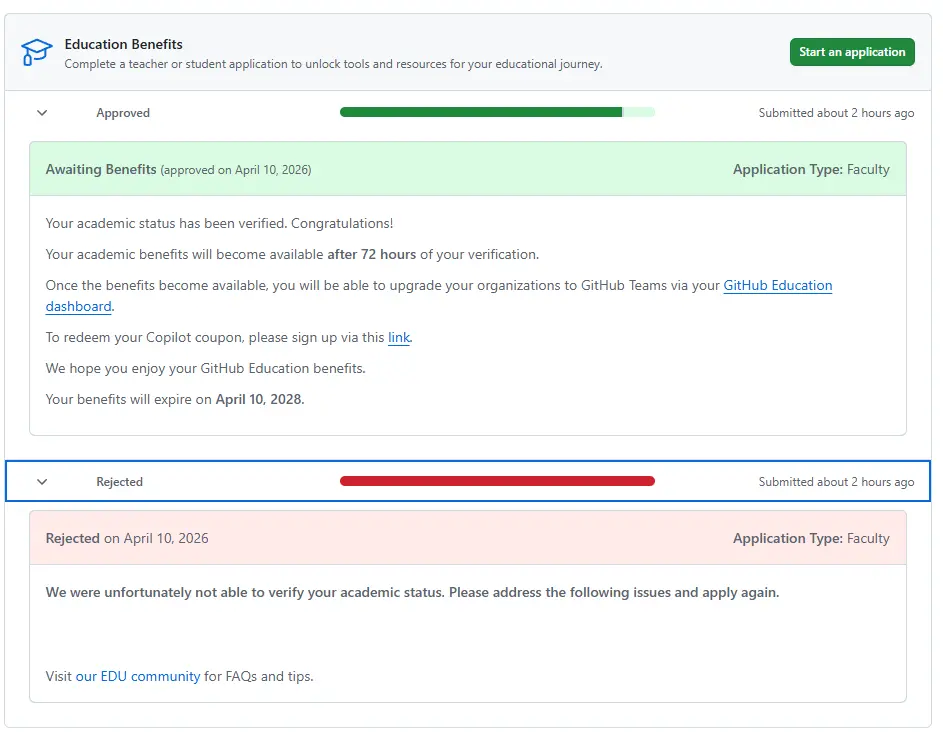Click Application Type Faculty in green banner
Screen dimensions: 943x739
pos(811,170)
